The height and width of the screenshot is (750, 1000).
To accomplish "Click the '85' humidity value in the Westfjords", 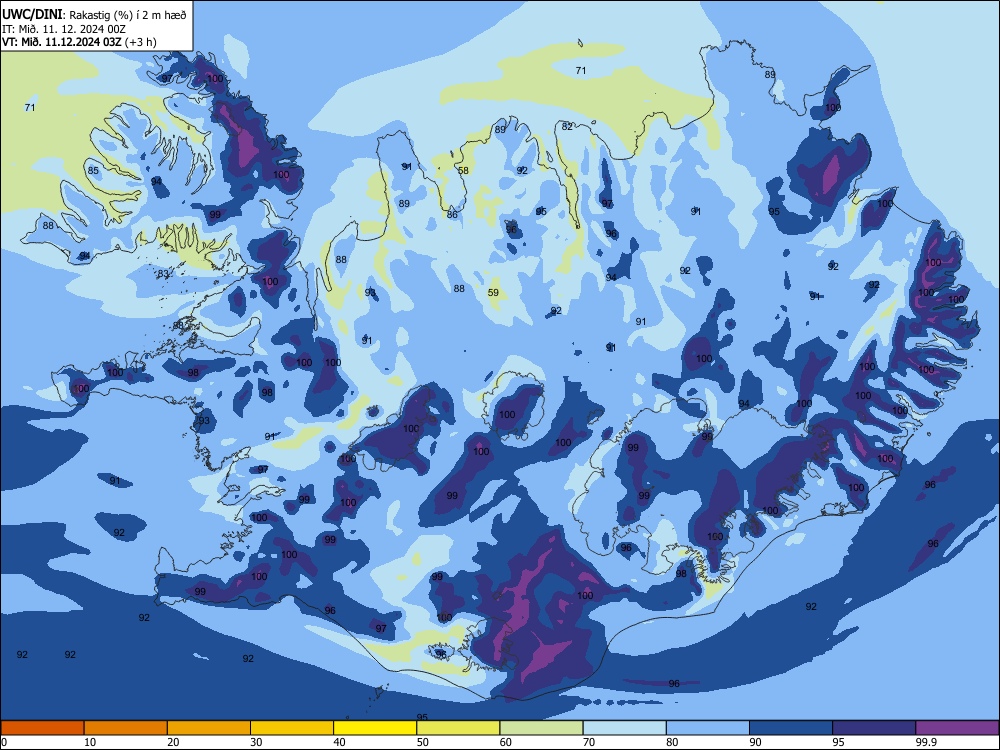I will pos(93,170).
